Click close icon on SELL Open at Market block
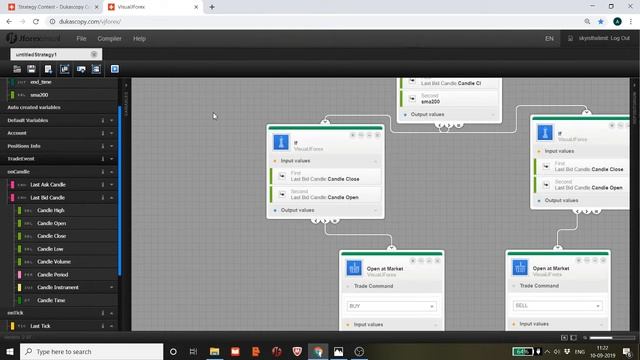Image resolution: width=640 pixels, height=360 pixels. [x=603, y=260]
